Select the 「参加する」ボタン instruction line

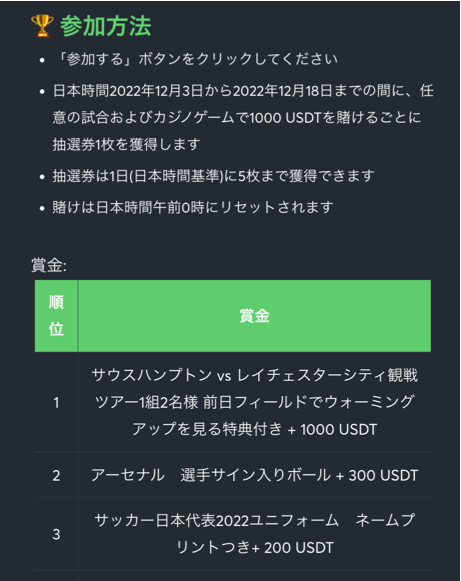[196, 59]
